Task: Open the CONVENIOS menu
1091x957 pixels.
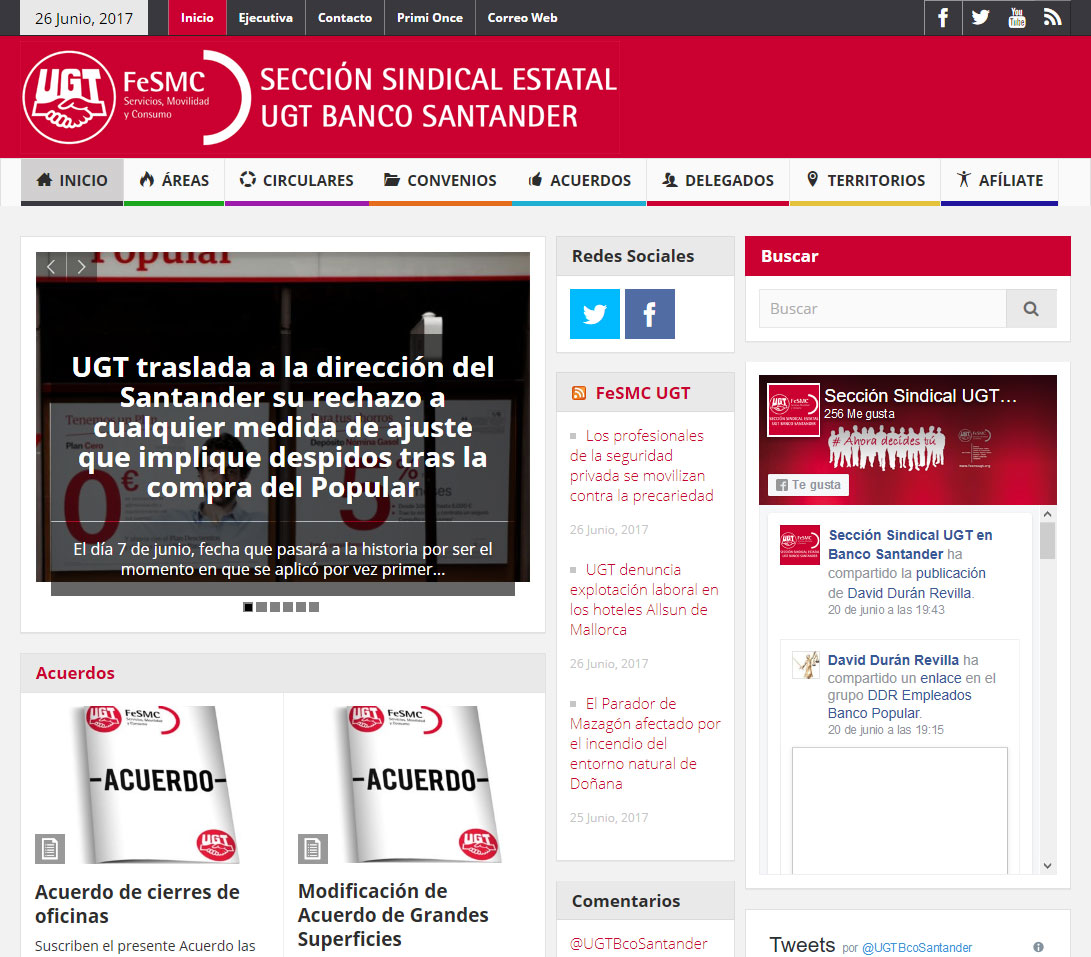Action: (x=440, y=181)
